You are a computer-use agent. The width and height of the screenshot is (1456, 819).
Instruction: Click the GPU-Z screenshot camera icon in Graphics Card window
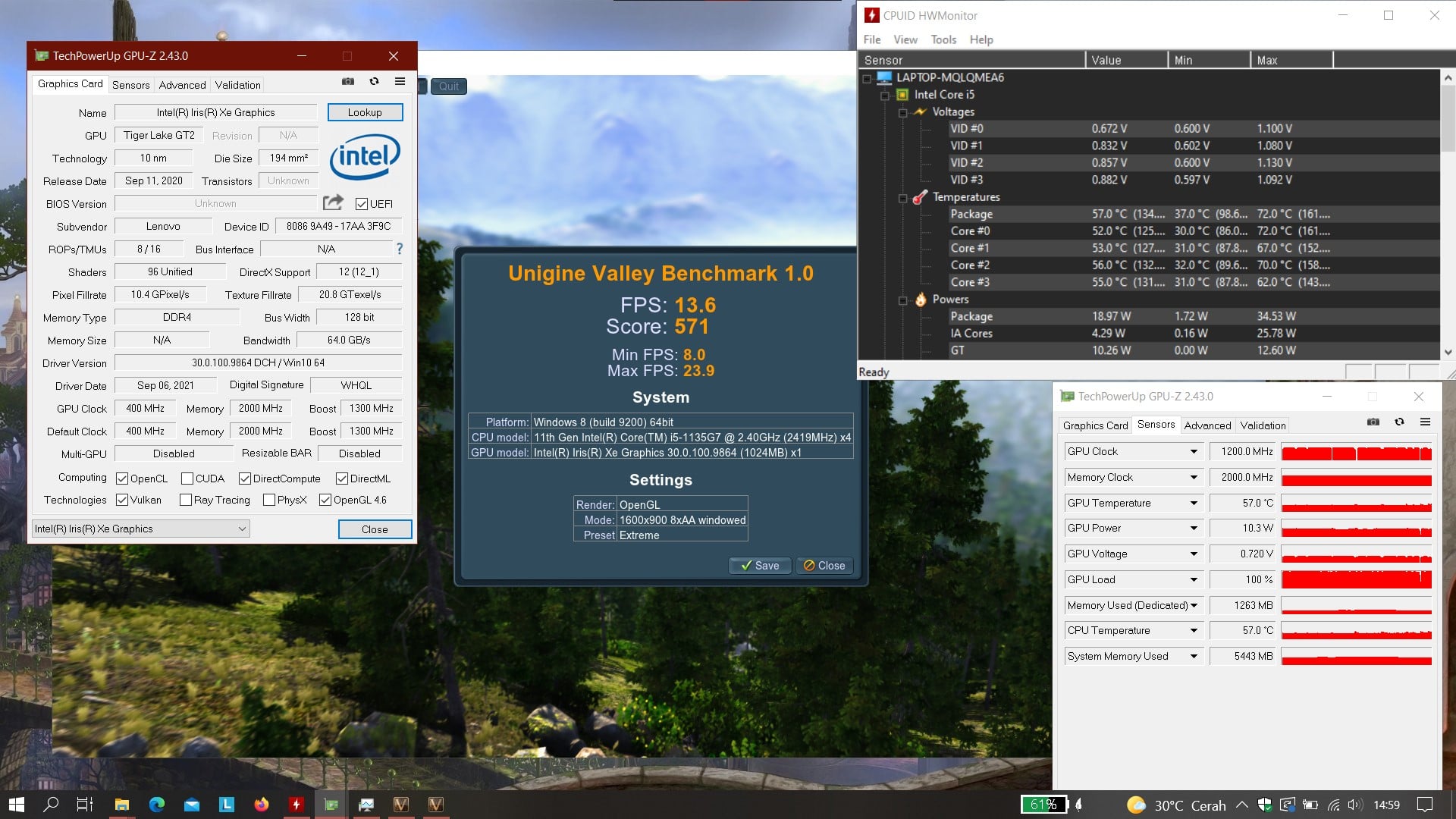pos(348,81)
